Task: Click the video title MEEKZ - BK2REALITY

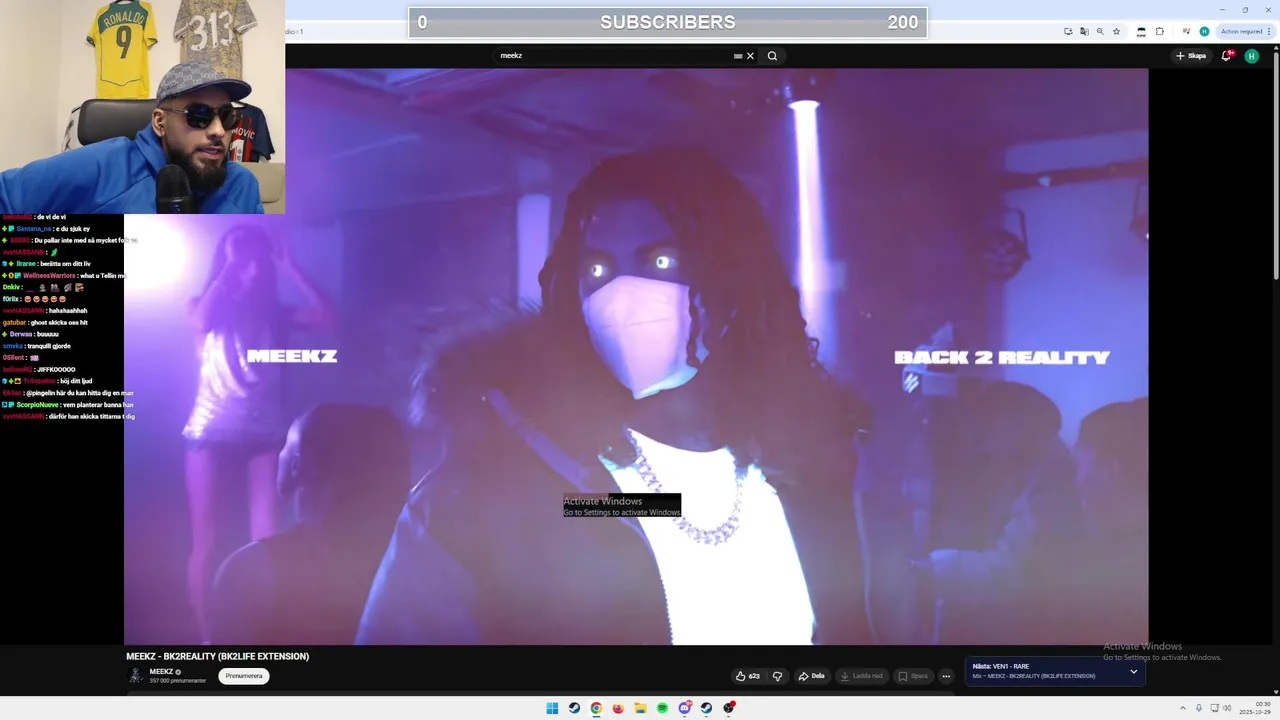Action: [218, 656]
